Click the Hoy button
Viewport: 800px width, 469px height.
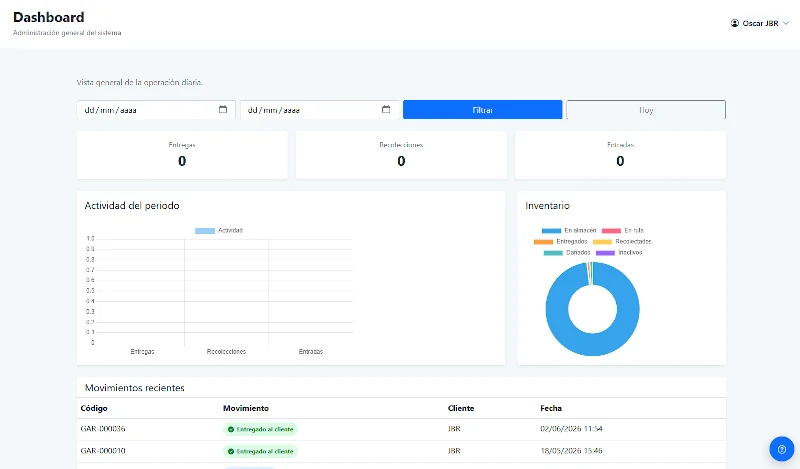pyautogui.click(x=646, y=110)
